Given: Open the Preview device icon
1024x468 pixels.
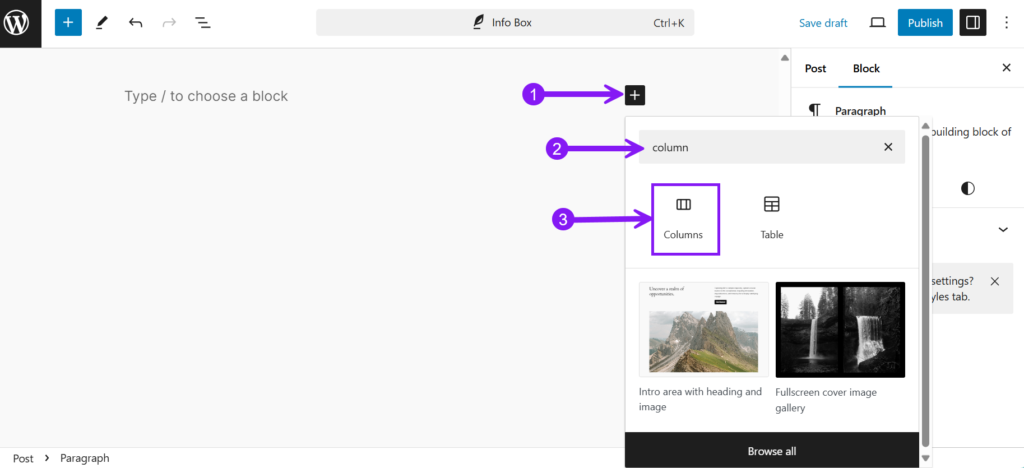Looking at the screenshot, I should click(878, 23).
